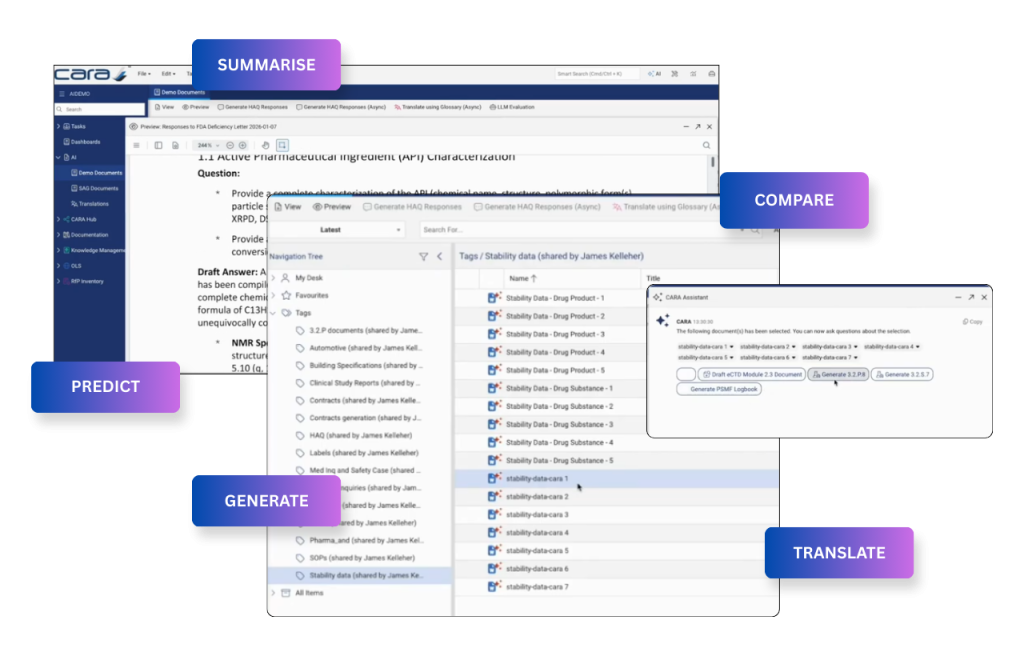
Task: Switch to the Demo Documents tab
Action: [x=178, y=92]
